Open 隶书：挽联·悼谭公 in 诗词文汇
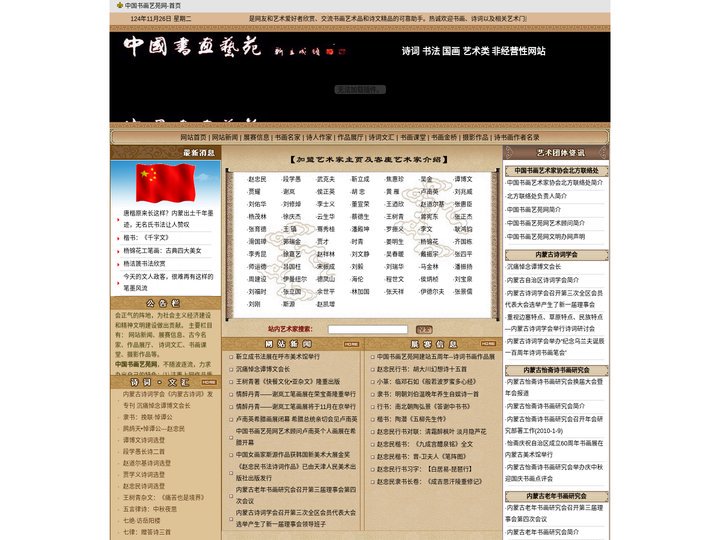Image resolution: width=720 pixels, height=540 pixels. click(148, 417)
